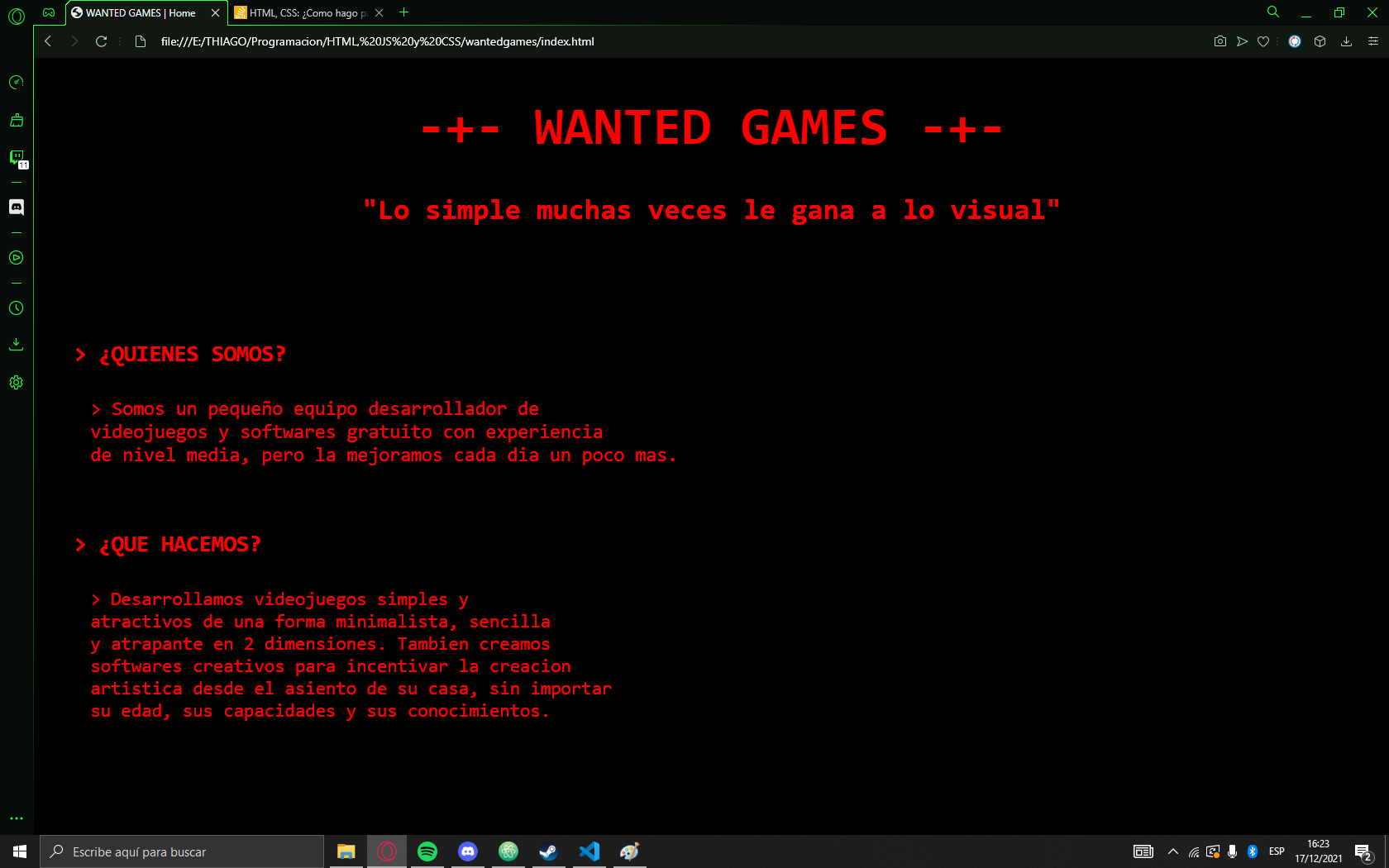Click paragraph starting "Somos un pequeño equipo"
1389x868 pixels.
point(384,432)
